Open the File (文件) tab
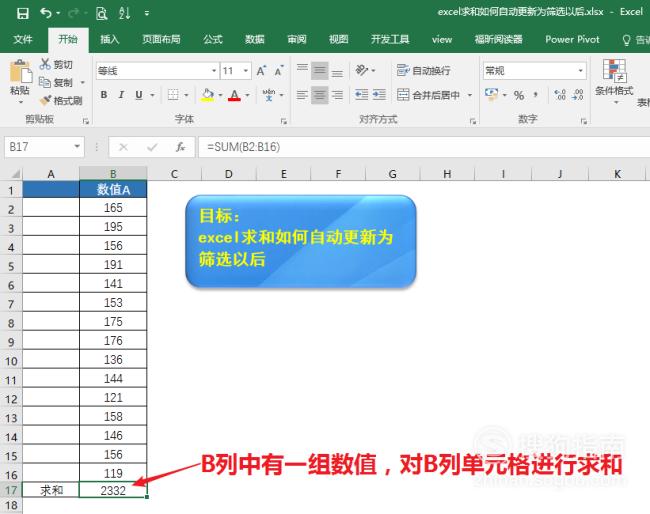 22,40
